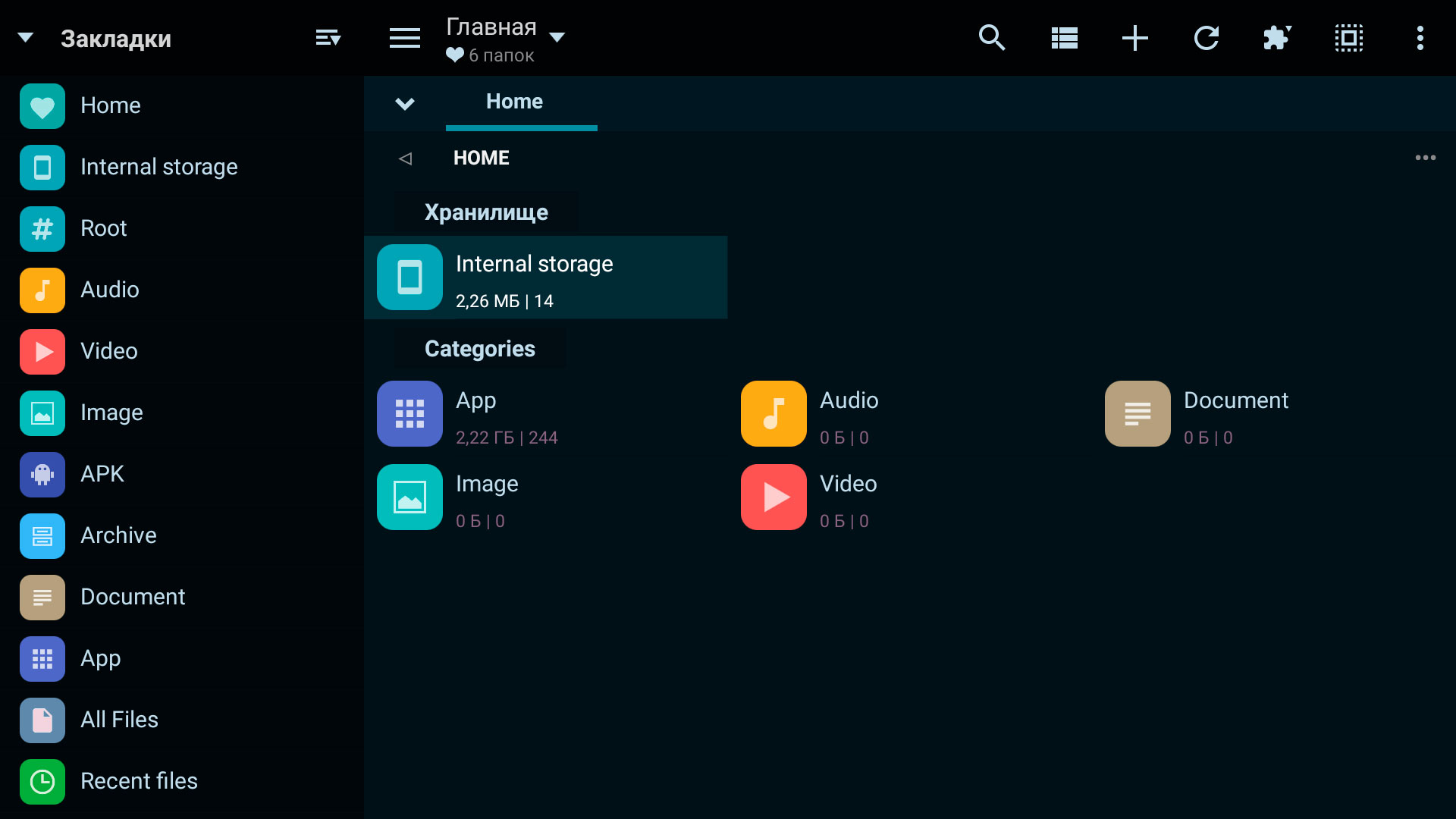This screenshot has height=819, width=1456.
Task: Click the plus icon to add new
Action: click(1135, 38)
